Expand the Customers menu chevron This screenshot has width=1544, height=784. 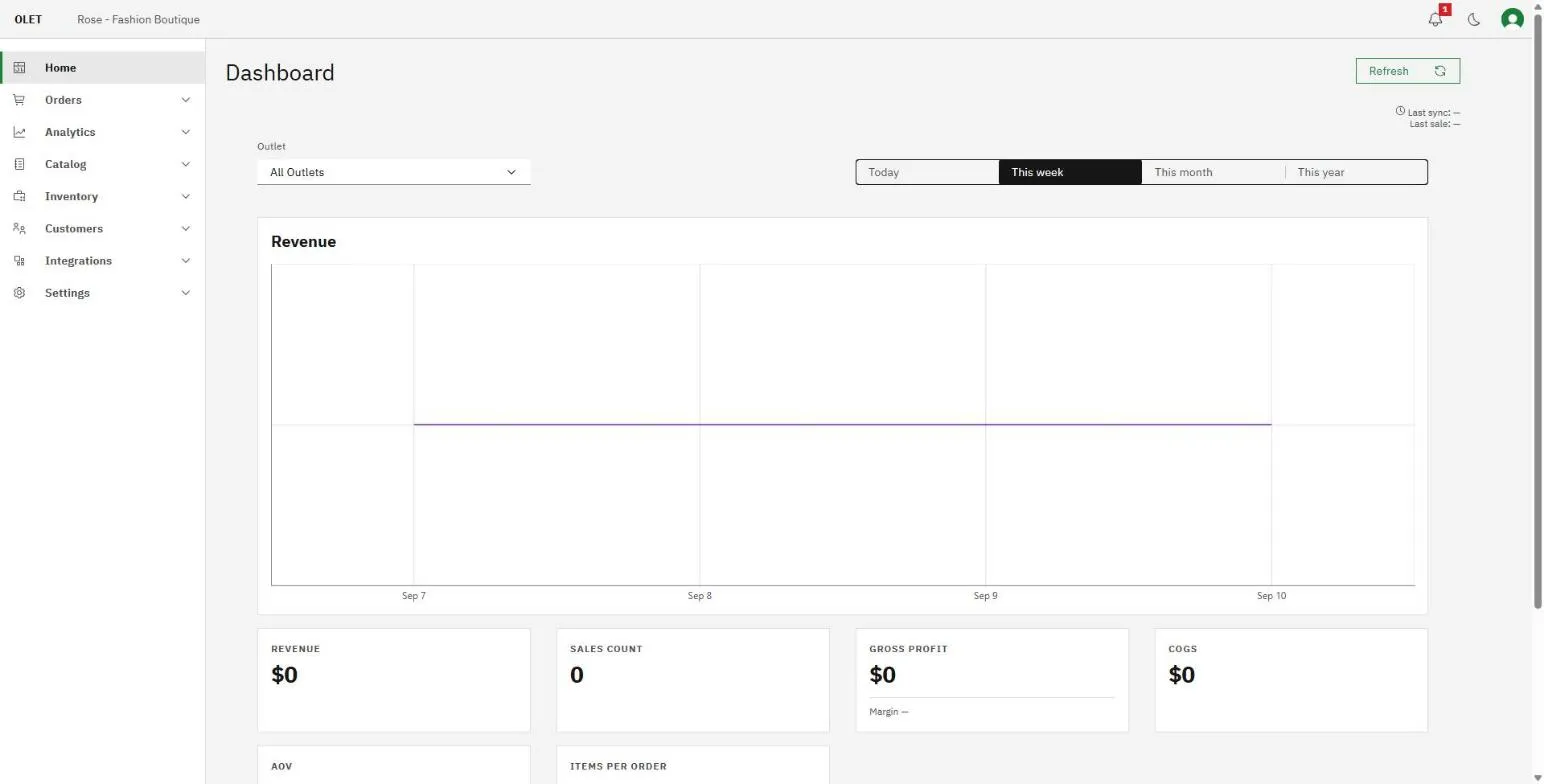(x=185, y=228)
